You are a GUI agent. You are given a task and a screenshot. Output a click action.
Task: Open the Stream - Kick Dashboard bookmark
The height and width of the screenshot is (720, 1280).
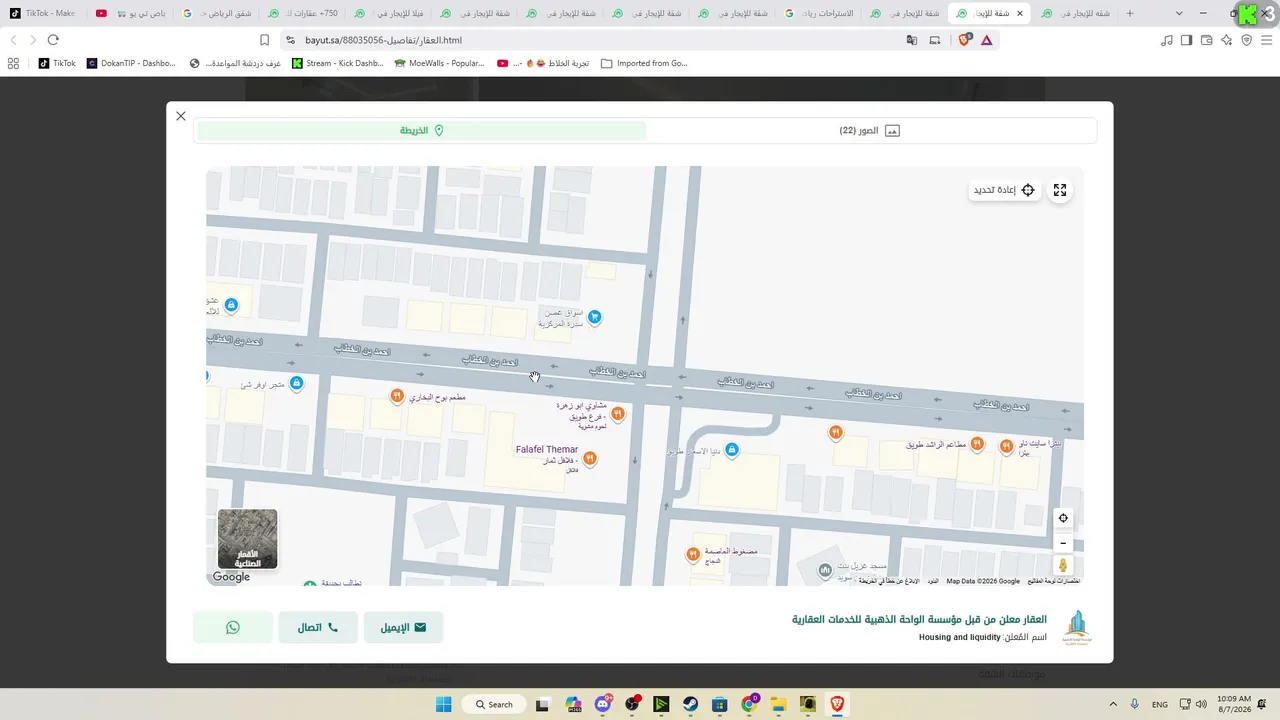tap(338, 63)
